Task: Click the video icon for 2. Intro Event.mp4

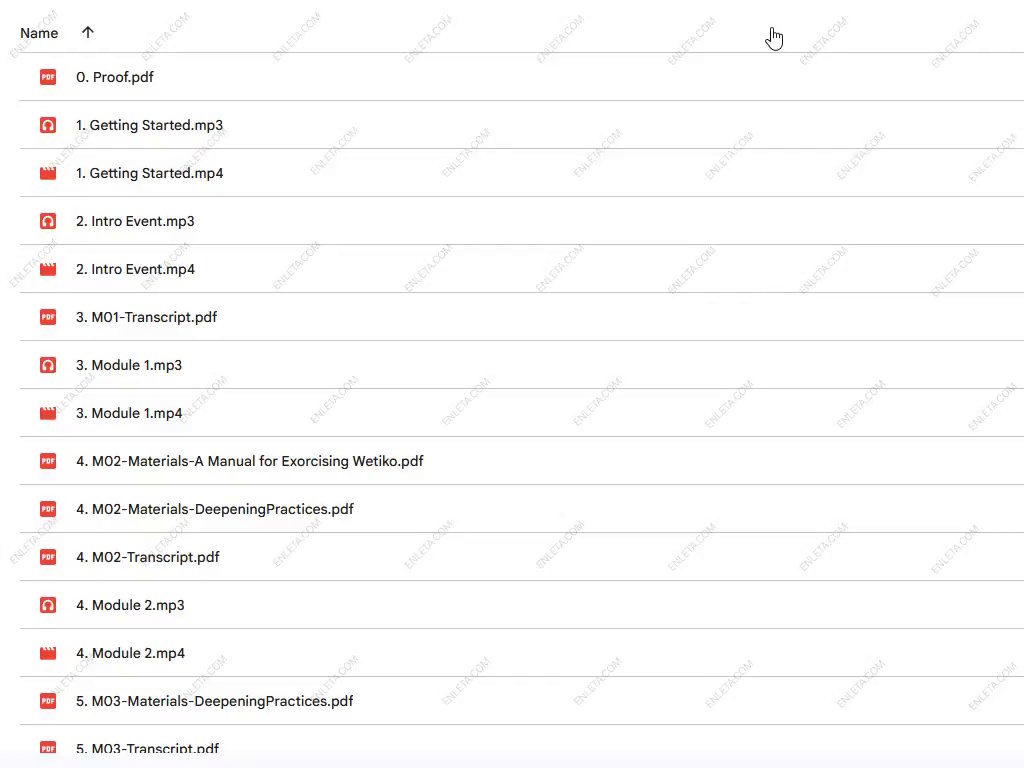Action: [47, 269]
